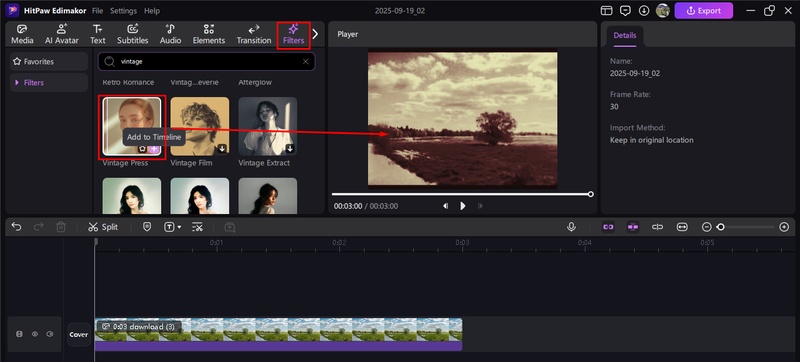The image size is (800, 362).
Task: Open the feedback message icon
Action: pyautogui.click(x=625, y=11)
